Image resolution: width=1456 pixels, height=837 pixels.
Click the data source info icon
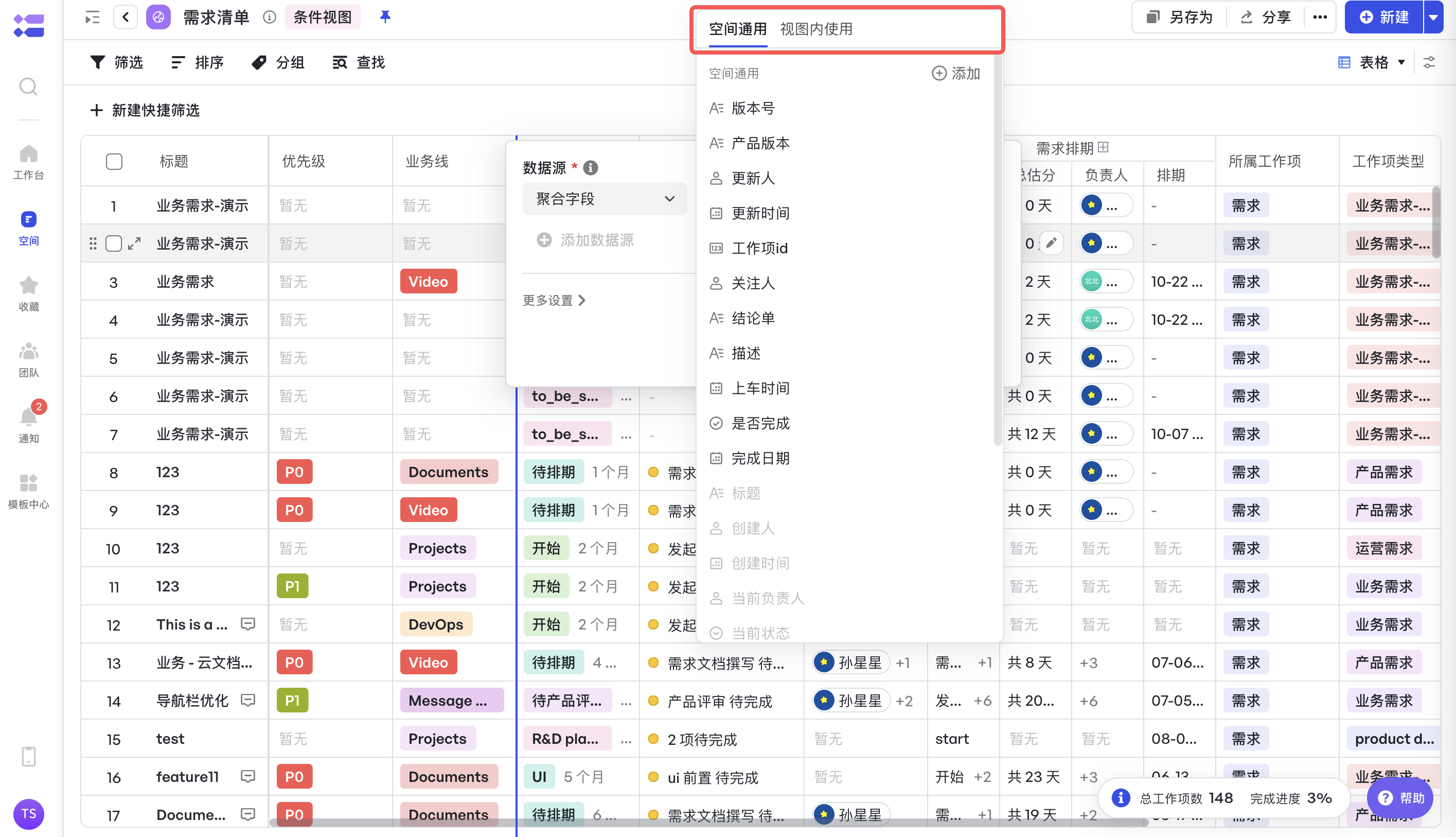[x=590, y=168]
